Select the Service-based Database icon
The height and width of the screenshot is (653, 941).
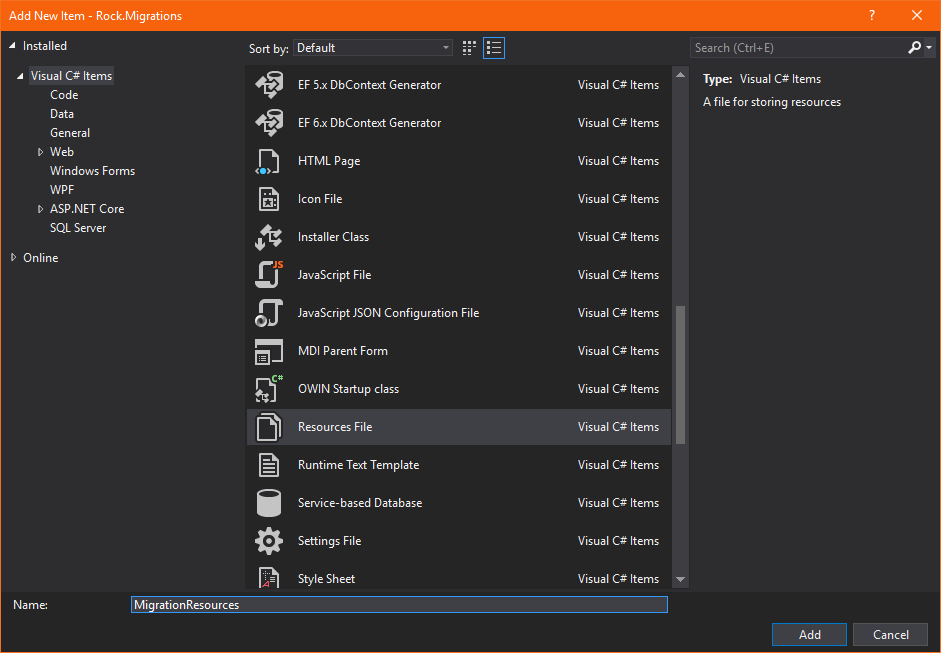[268, 503]
